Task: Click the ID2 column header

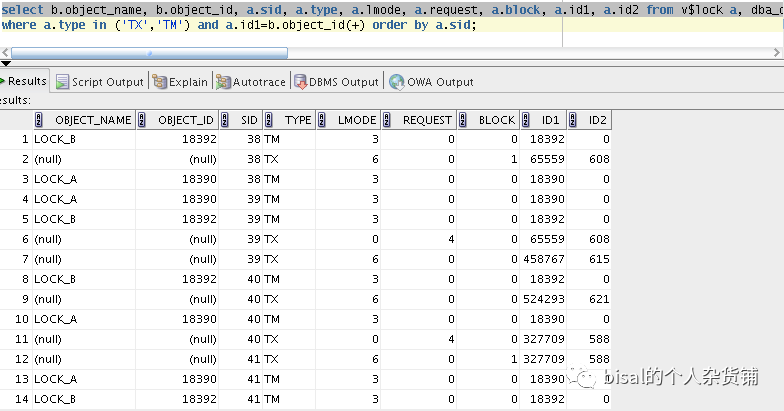Action: point(598,120)
